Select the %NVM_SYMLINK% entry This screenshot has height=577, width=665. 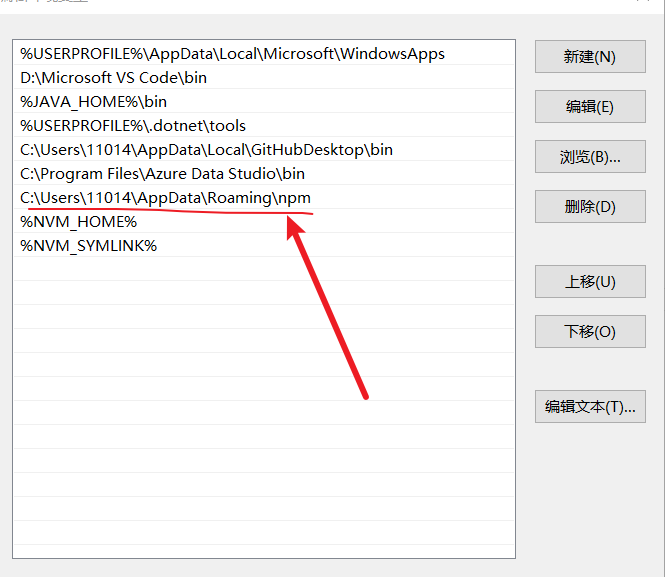tap(88, 246)
